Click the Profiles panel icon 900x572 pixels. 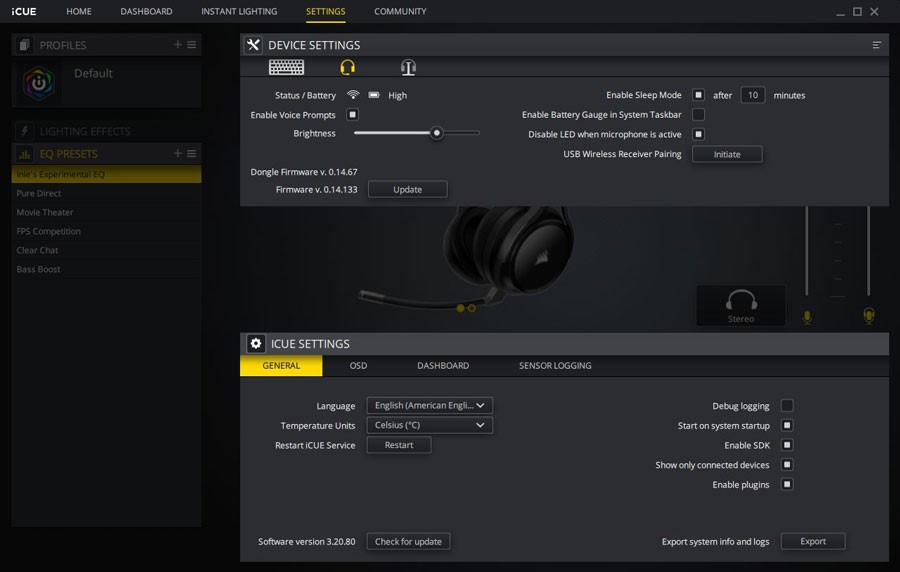24,45
